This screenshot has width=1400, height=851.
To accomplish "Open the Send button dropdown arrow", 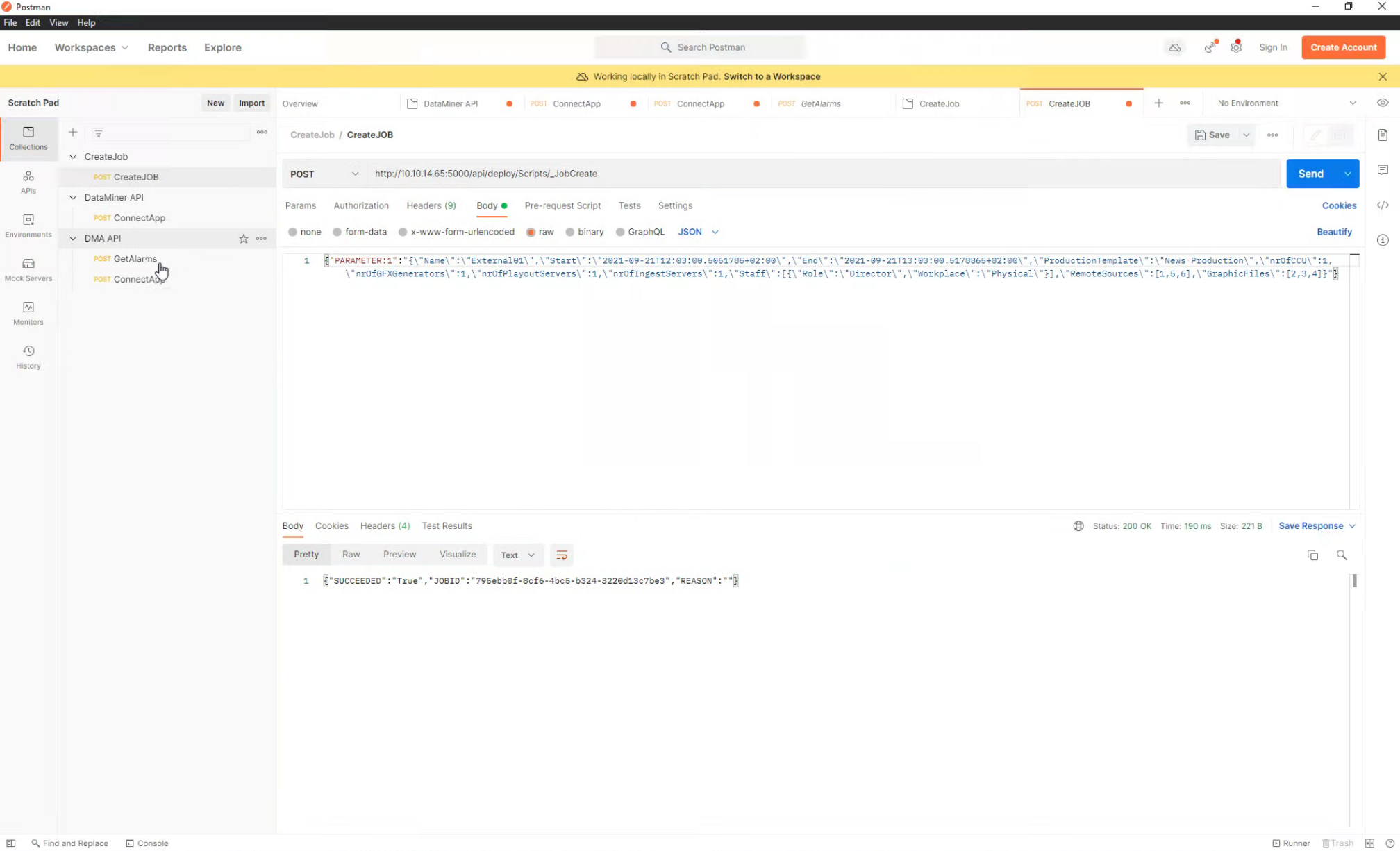I will pos(1347,174).
